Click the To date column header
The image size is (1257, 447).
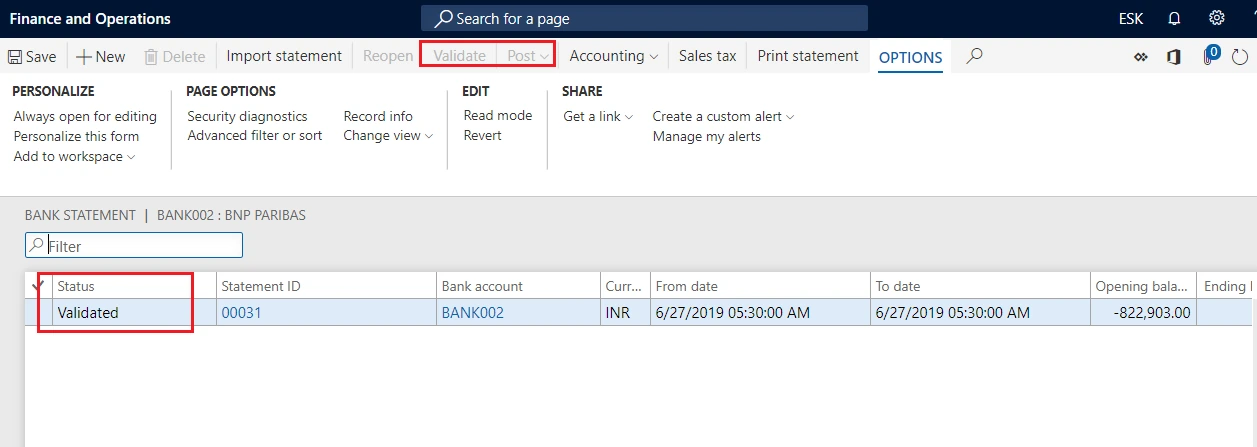click(x=980, y=286)
